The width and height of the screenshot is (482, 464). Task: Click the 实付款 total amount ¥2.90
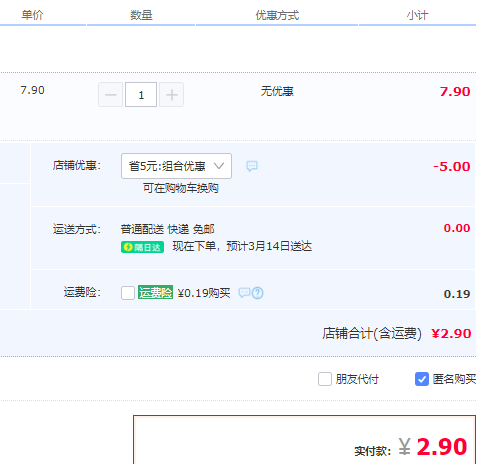pyautogui.click(x=433, y=447)
